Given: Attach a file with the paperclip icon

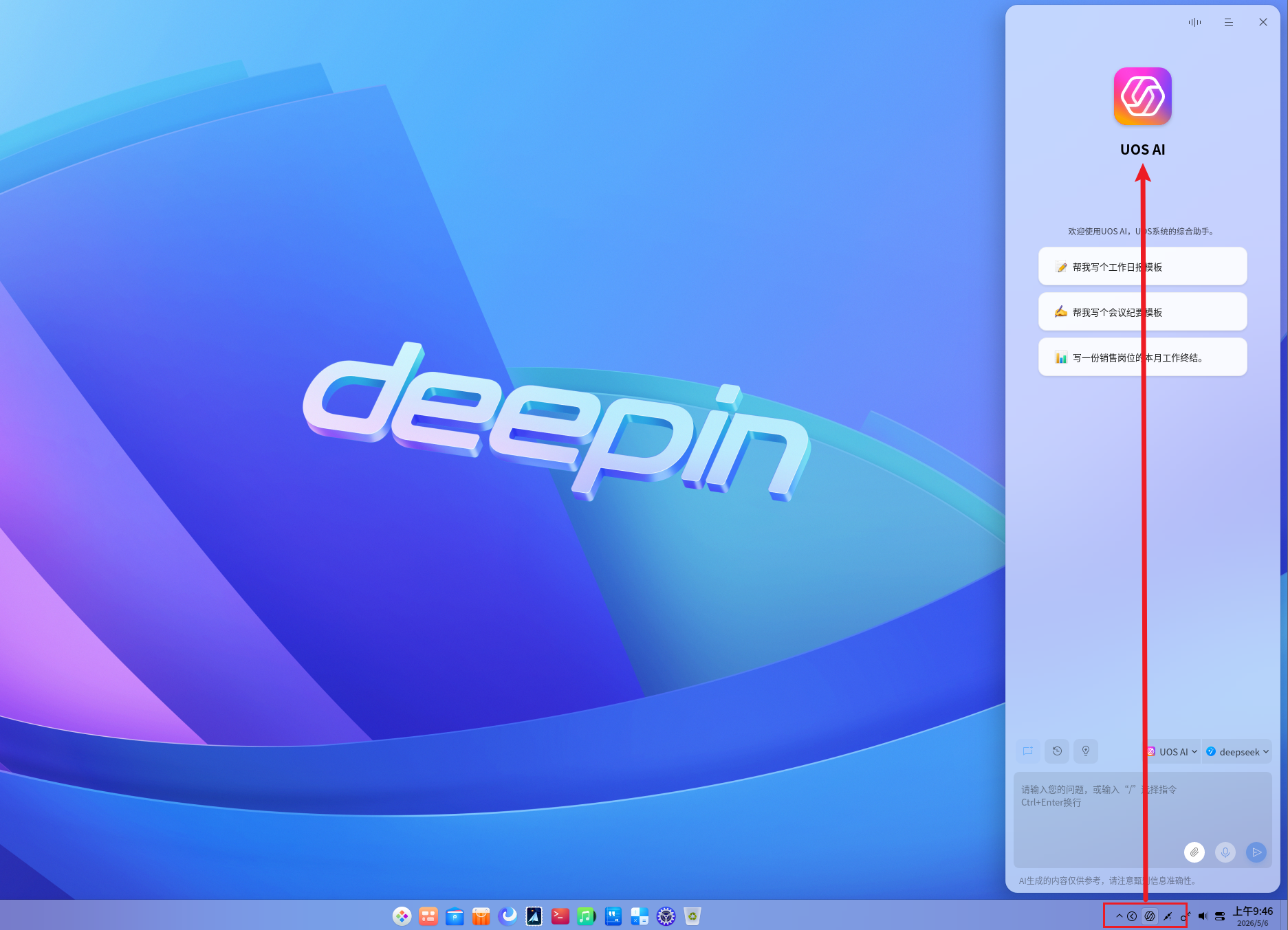Looking at the screenshot, I should (1194, 852).
